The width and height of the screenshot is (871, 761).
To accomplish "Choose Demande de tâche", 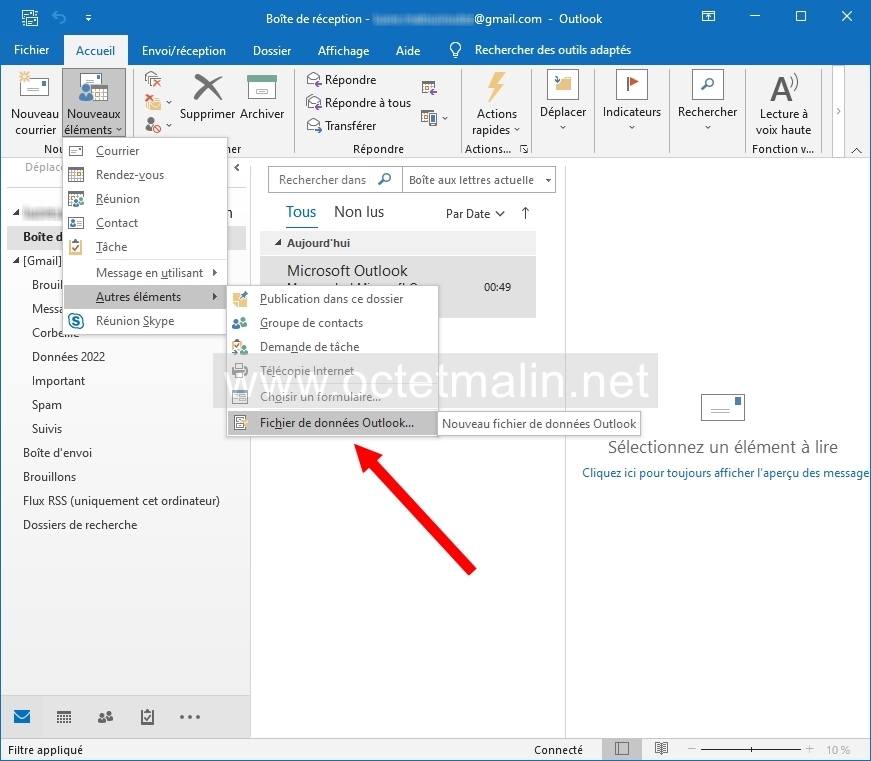I will point(333,347).
